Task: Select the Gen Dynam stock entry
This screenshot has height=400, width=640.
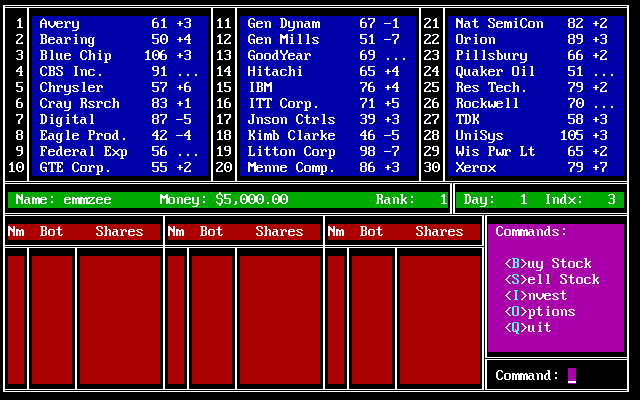Action: 328,24
